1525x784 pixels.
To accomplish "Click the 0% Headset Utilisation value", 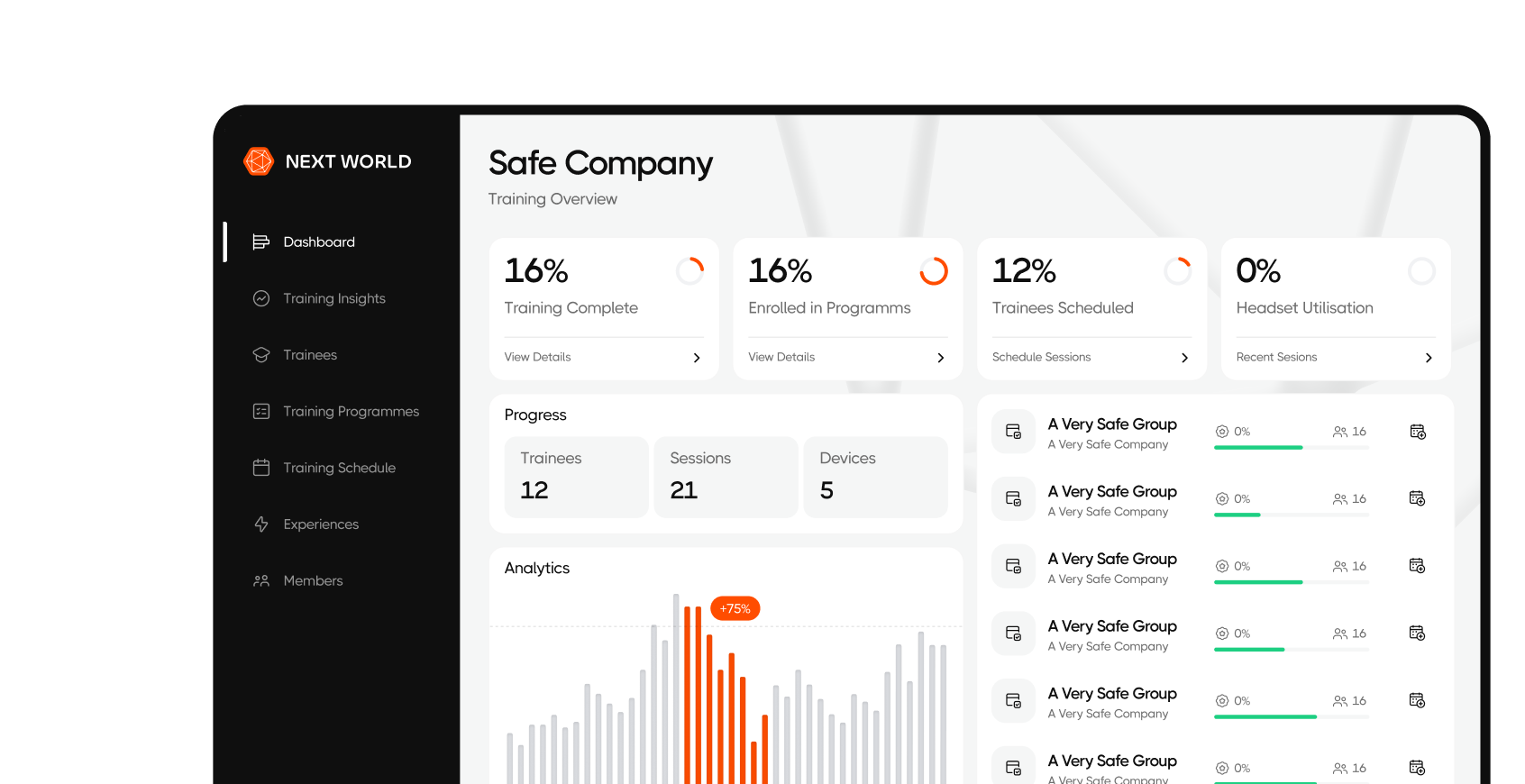I will (1258, 270).
